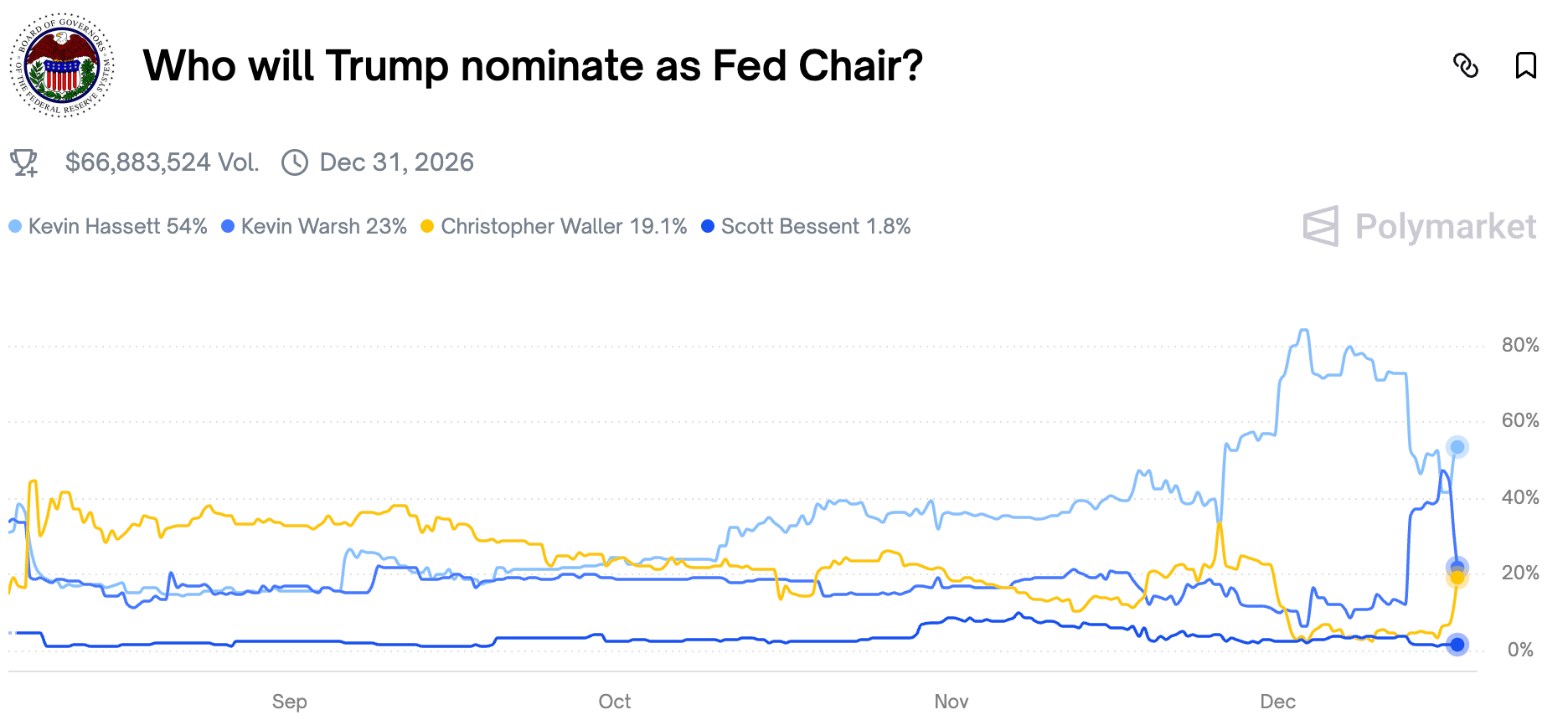The image size is (1568, 720).
Task: Click the copy link icon
Action: coord(1466,65)
